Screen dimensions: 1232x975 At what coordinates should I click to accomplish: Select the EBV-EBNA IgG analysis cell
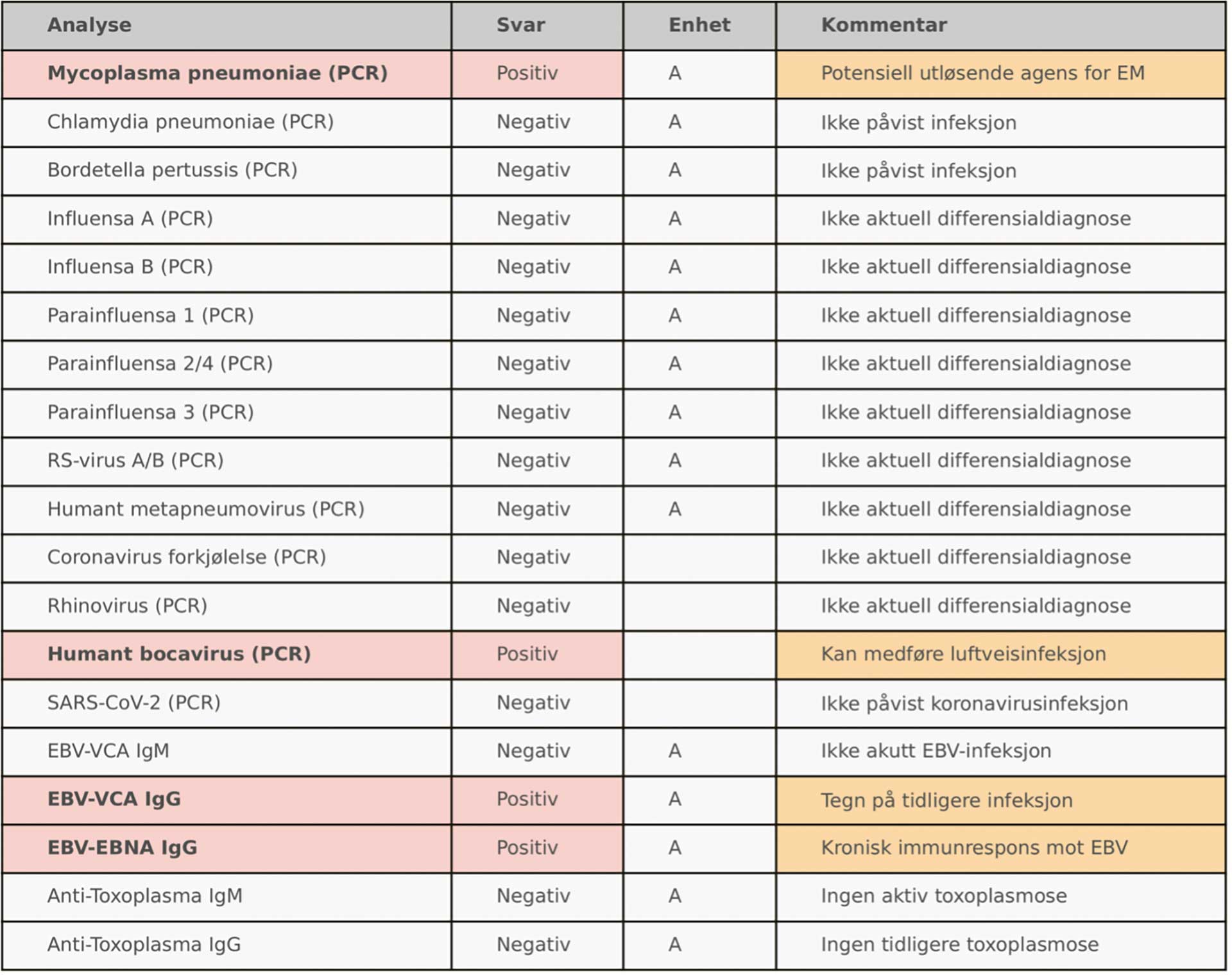tap(123, 848)
